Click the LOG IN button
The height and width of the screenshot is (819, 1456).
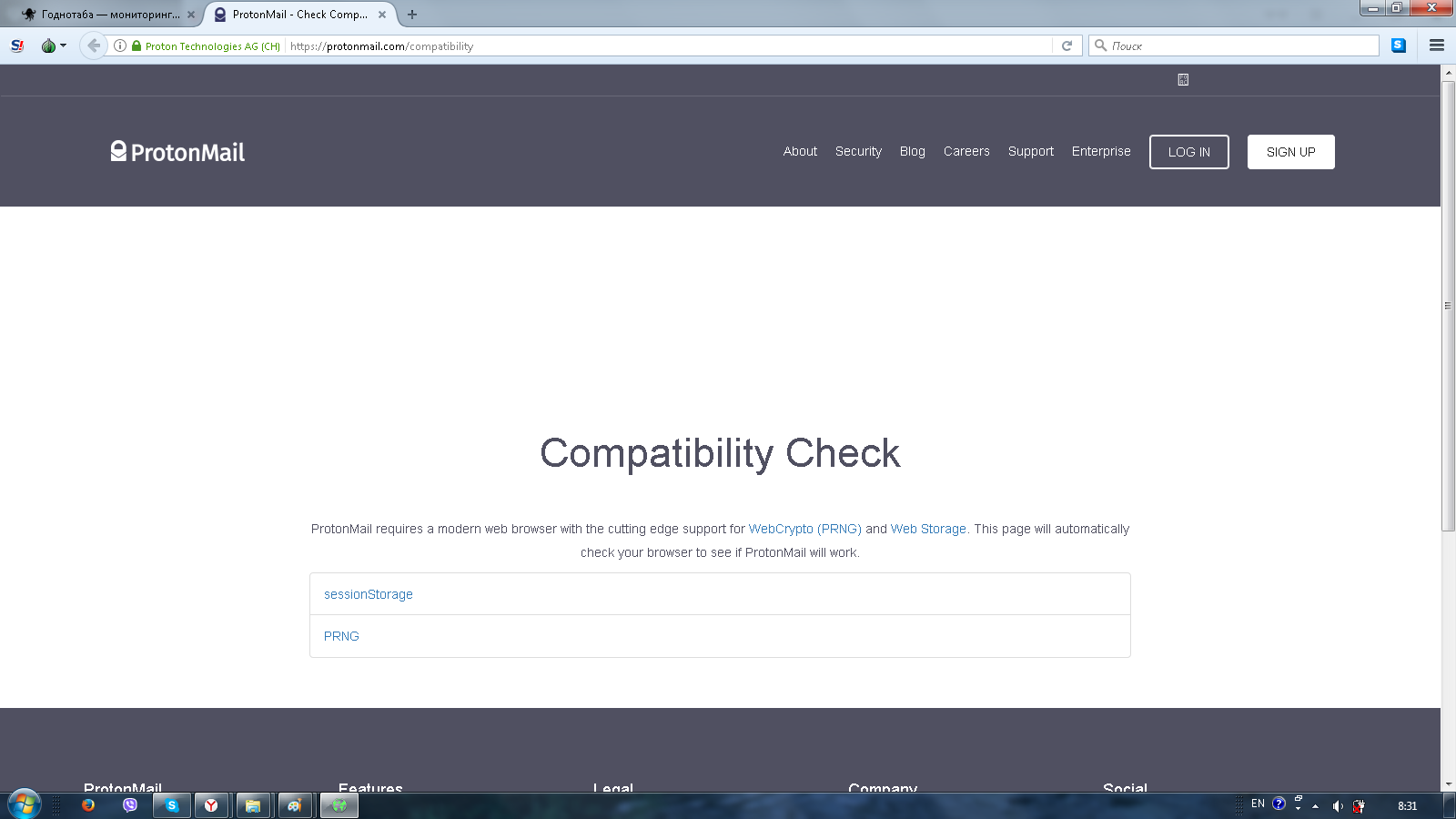point(1189,152)
